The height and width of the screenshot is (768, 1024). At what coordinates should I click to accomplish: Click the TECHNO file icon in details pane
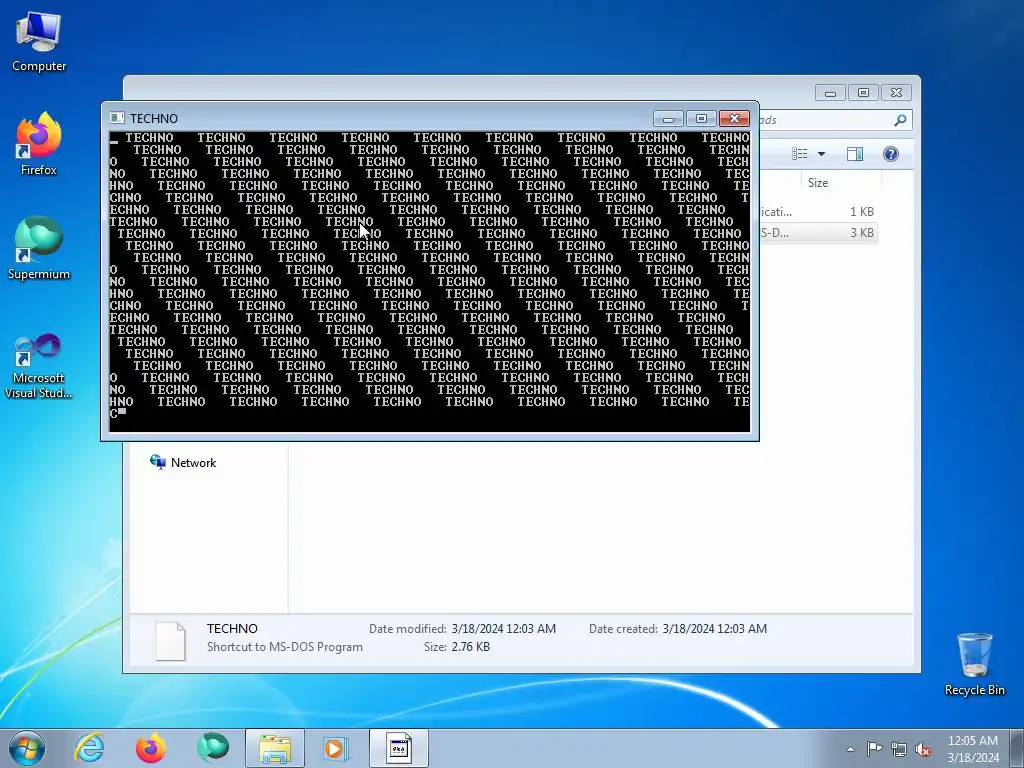170,640
